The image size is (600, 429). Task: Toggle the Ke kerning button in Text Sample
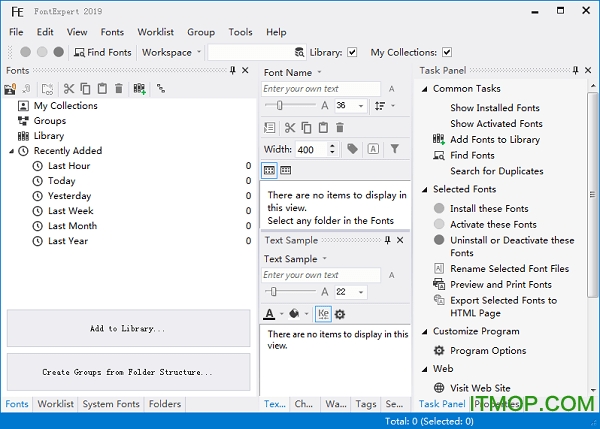coord(323,314)
